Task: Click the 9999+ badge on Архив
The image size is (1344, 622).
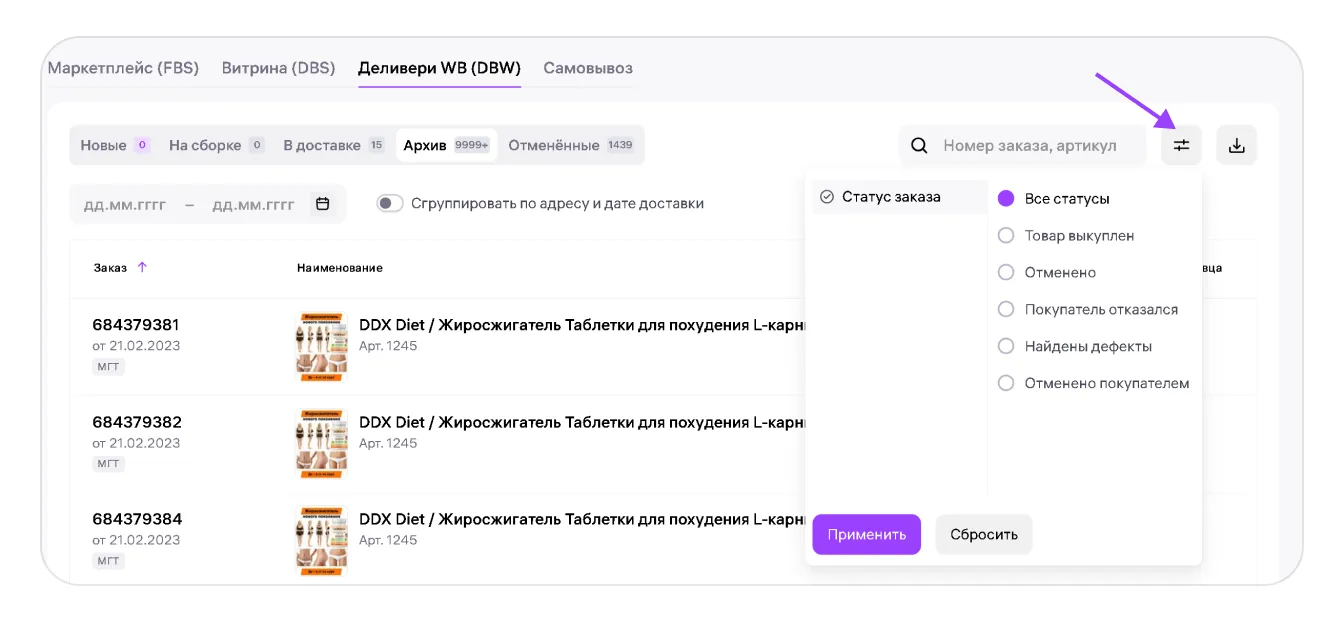Action: point(472,145)
